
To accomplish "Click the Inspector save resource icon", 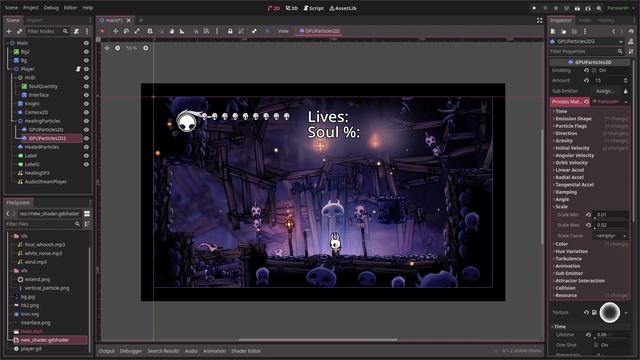I will click(574, 31).
